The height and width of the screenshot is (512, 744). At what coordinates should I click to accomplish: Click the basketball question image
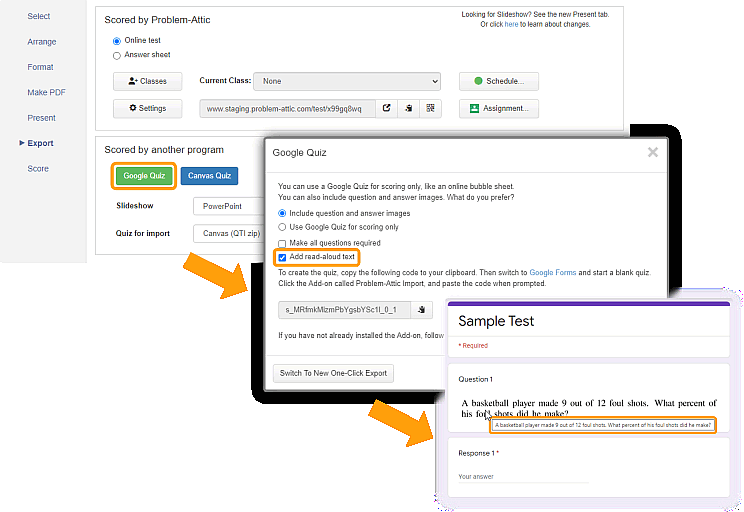point(588,408)
